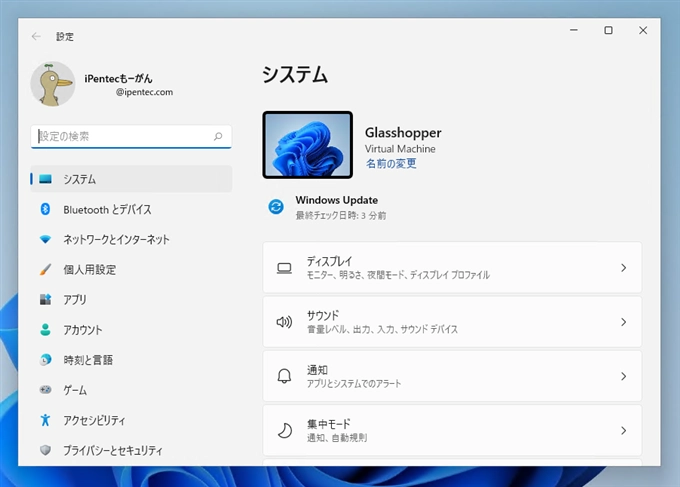Viewport: 680px width, 487px height.
Task: Open プライバシーとセキュリティ section
Action: pos(131,450)
